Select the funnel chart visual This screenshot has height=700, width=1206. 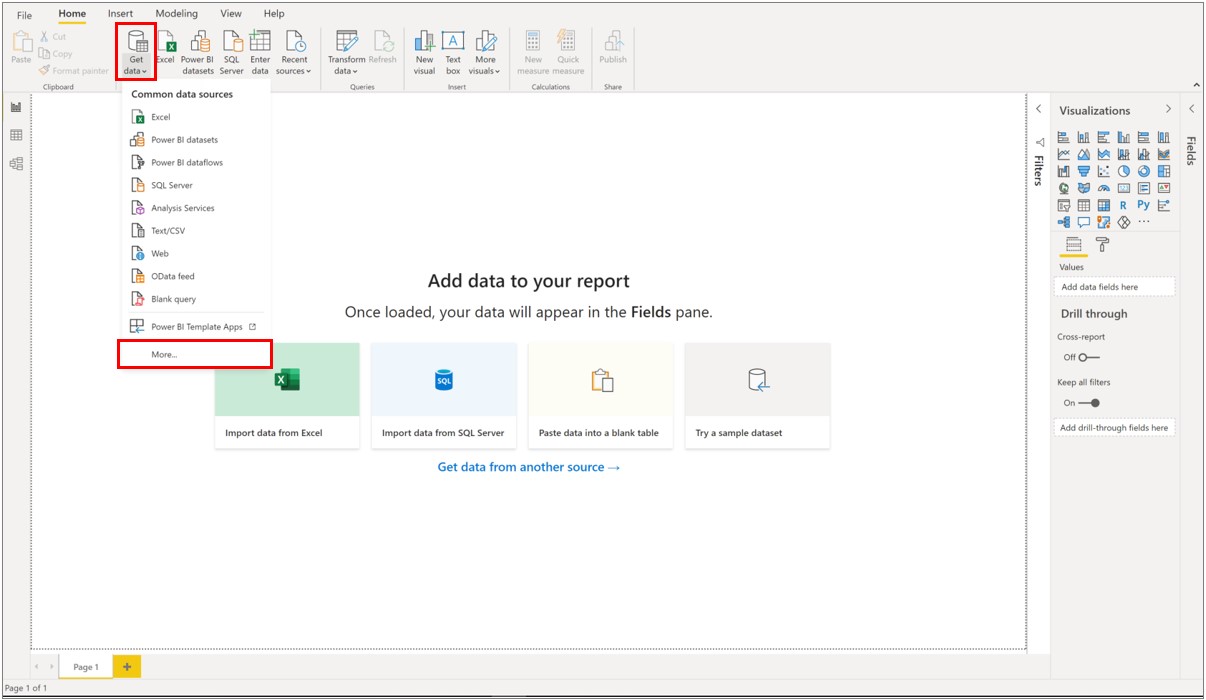1084,171
